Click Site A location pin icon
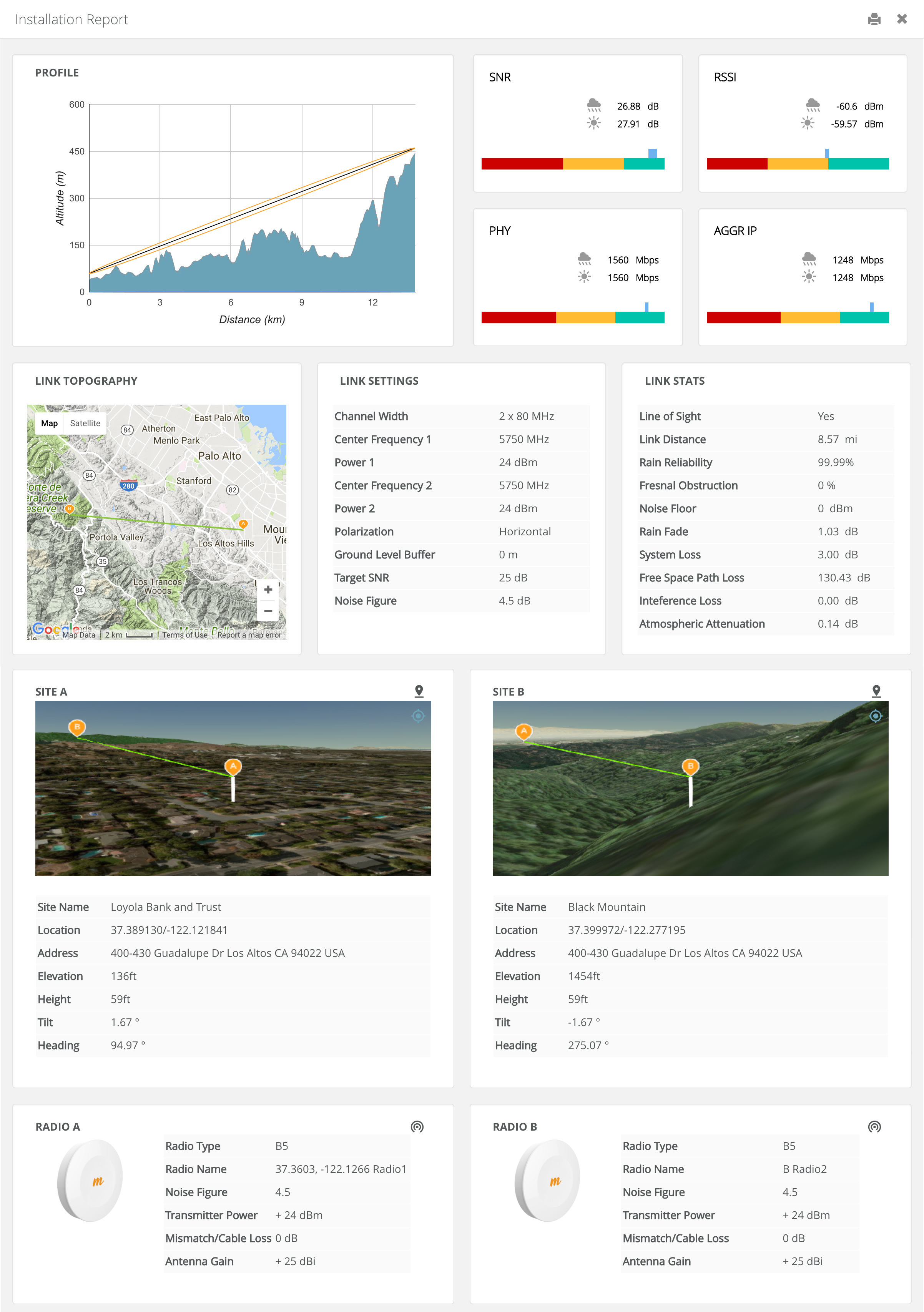 [419, 691]
